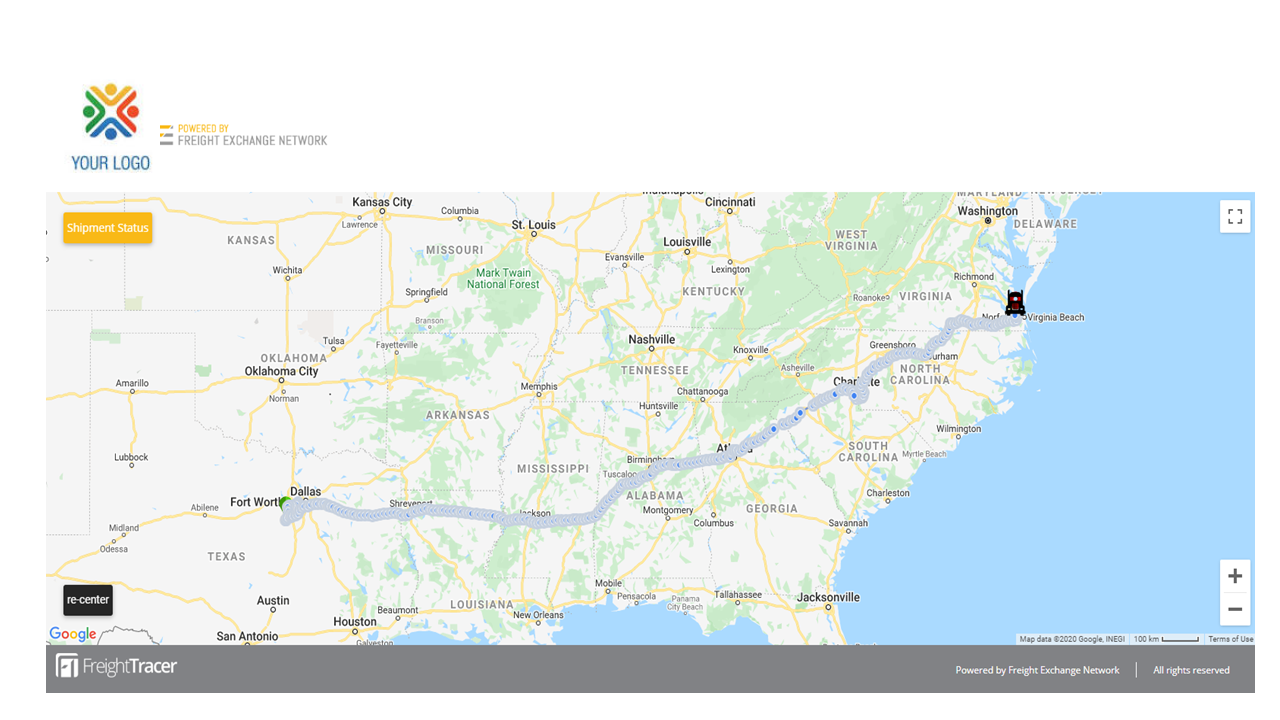Toggle fullscreen map view
Screen dimensions: 1280x720
pyautogui.click(x=1235, y=217)
